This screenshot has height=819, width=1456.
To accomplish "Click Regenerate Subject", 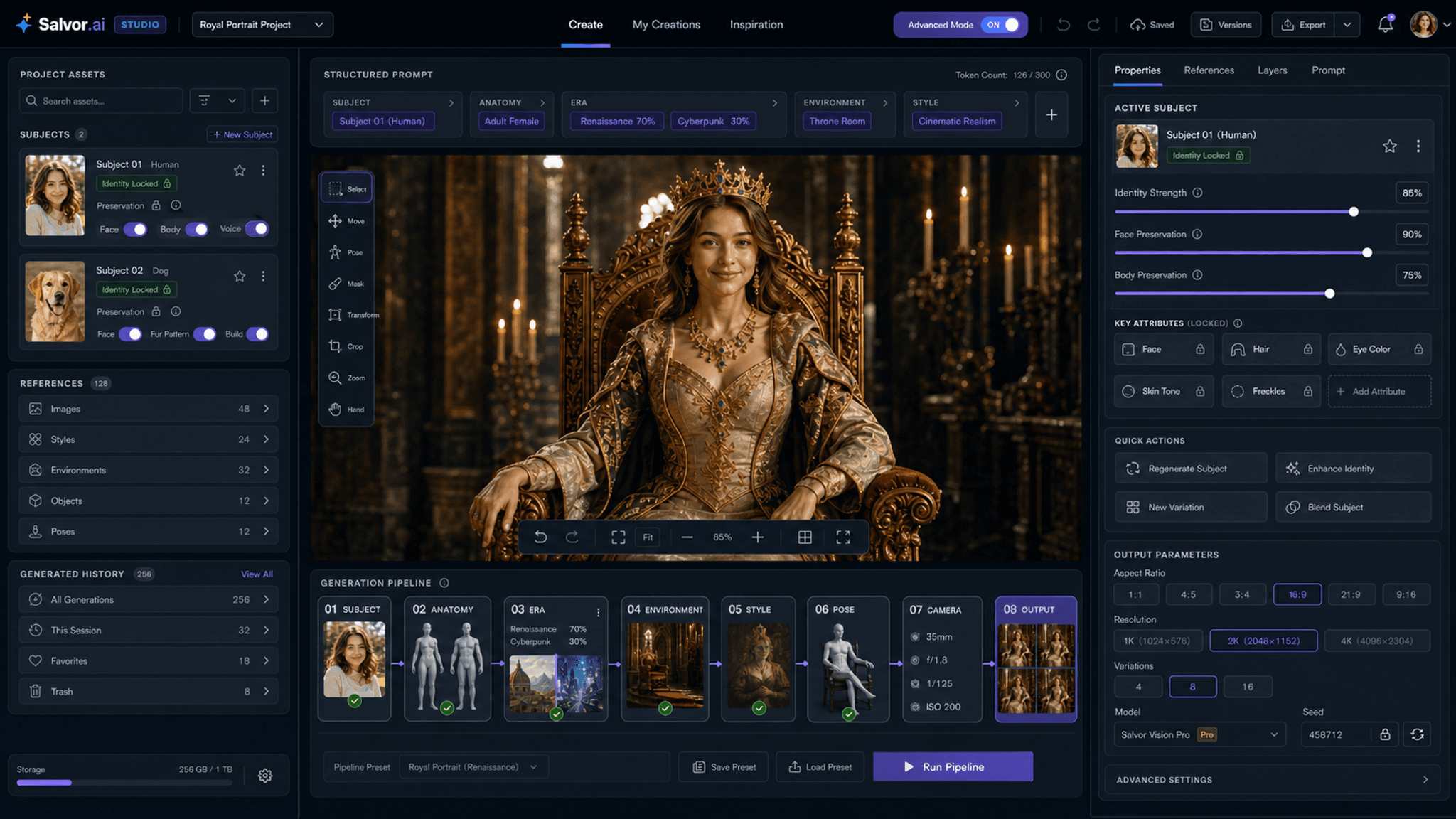I will coord(1191,469).
